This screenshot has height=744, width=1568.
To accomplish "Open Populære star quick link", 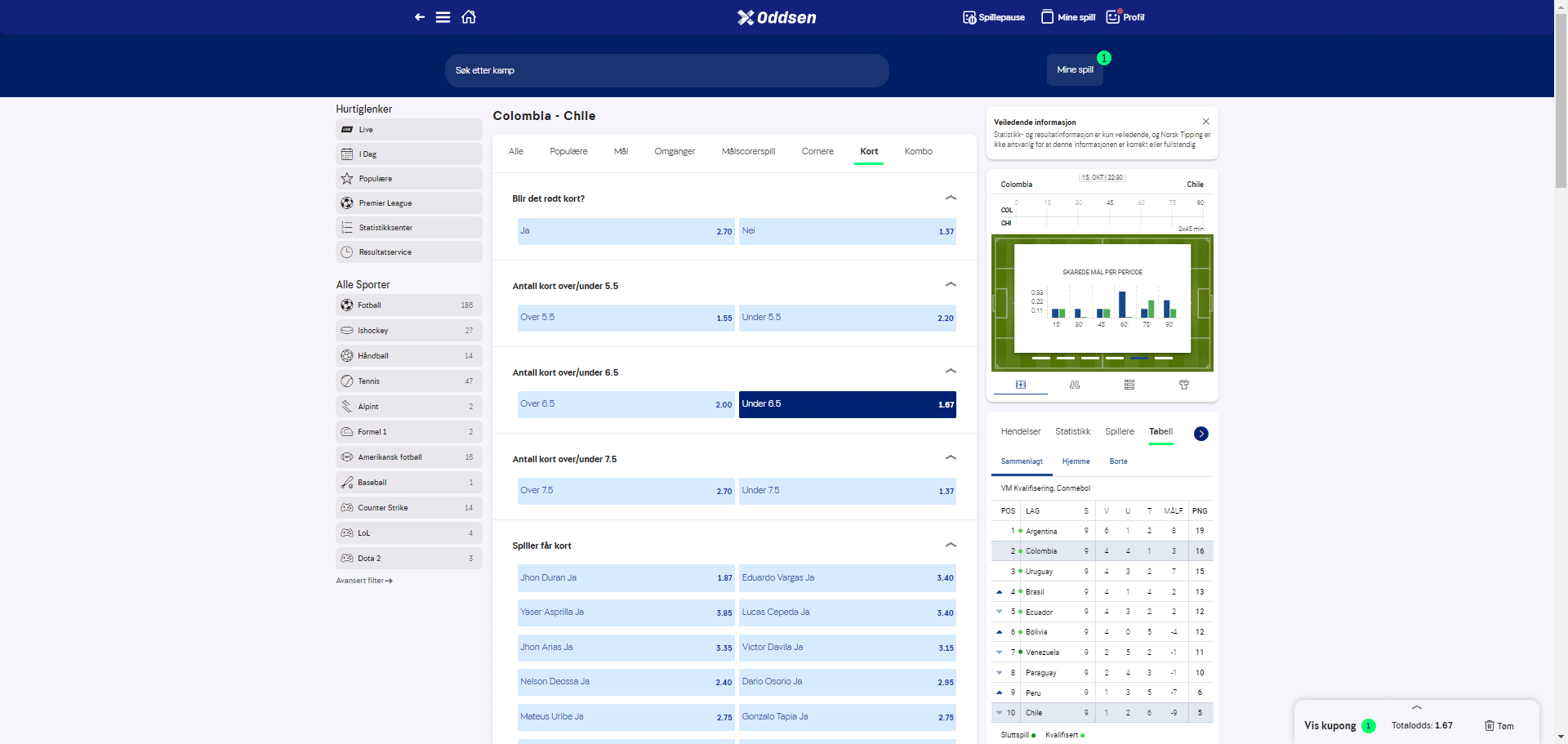I will click(409, 178).
